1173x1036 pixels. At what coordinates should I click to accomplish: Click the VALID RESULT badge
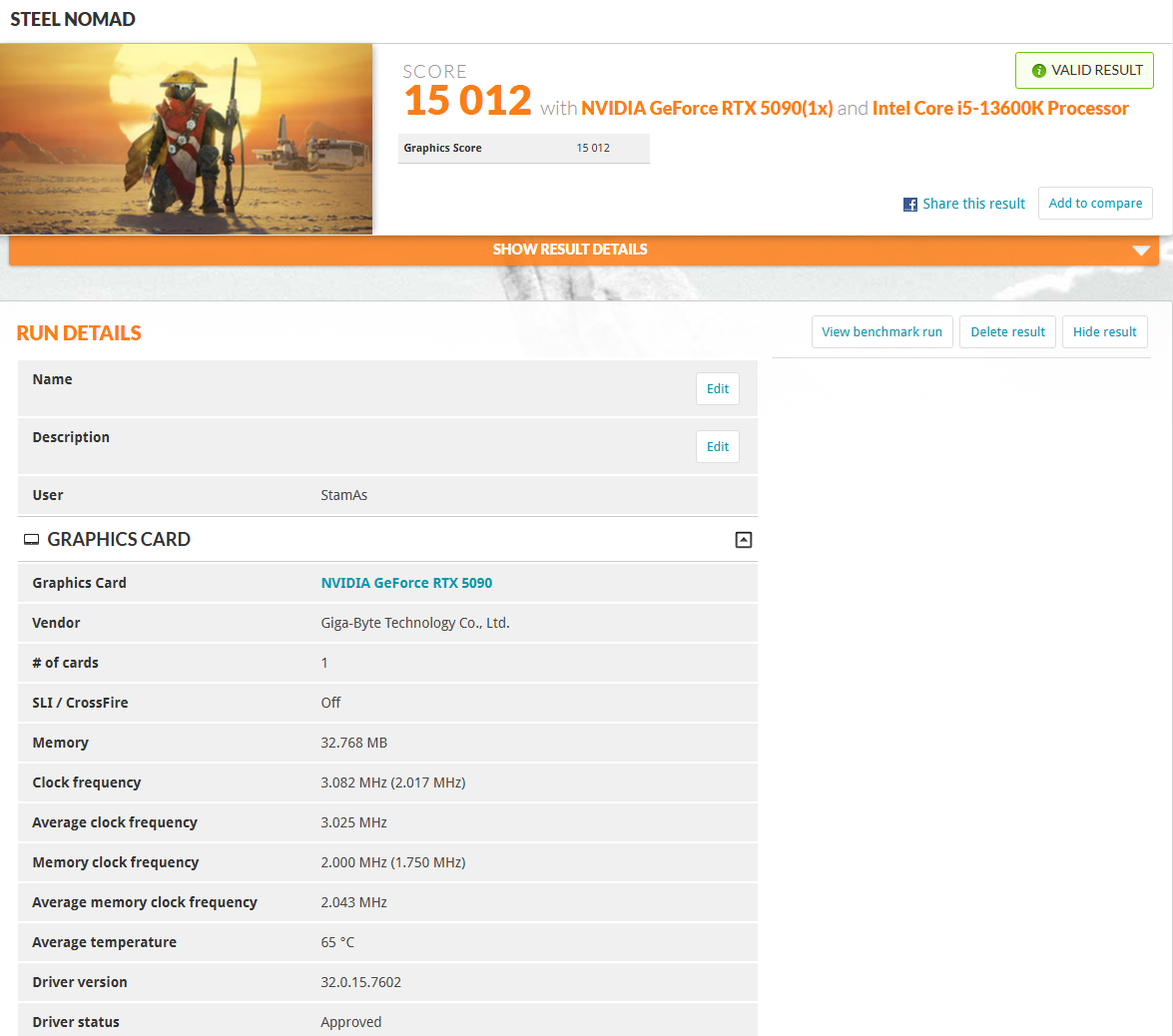[1084, 70]
